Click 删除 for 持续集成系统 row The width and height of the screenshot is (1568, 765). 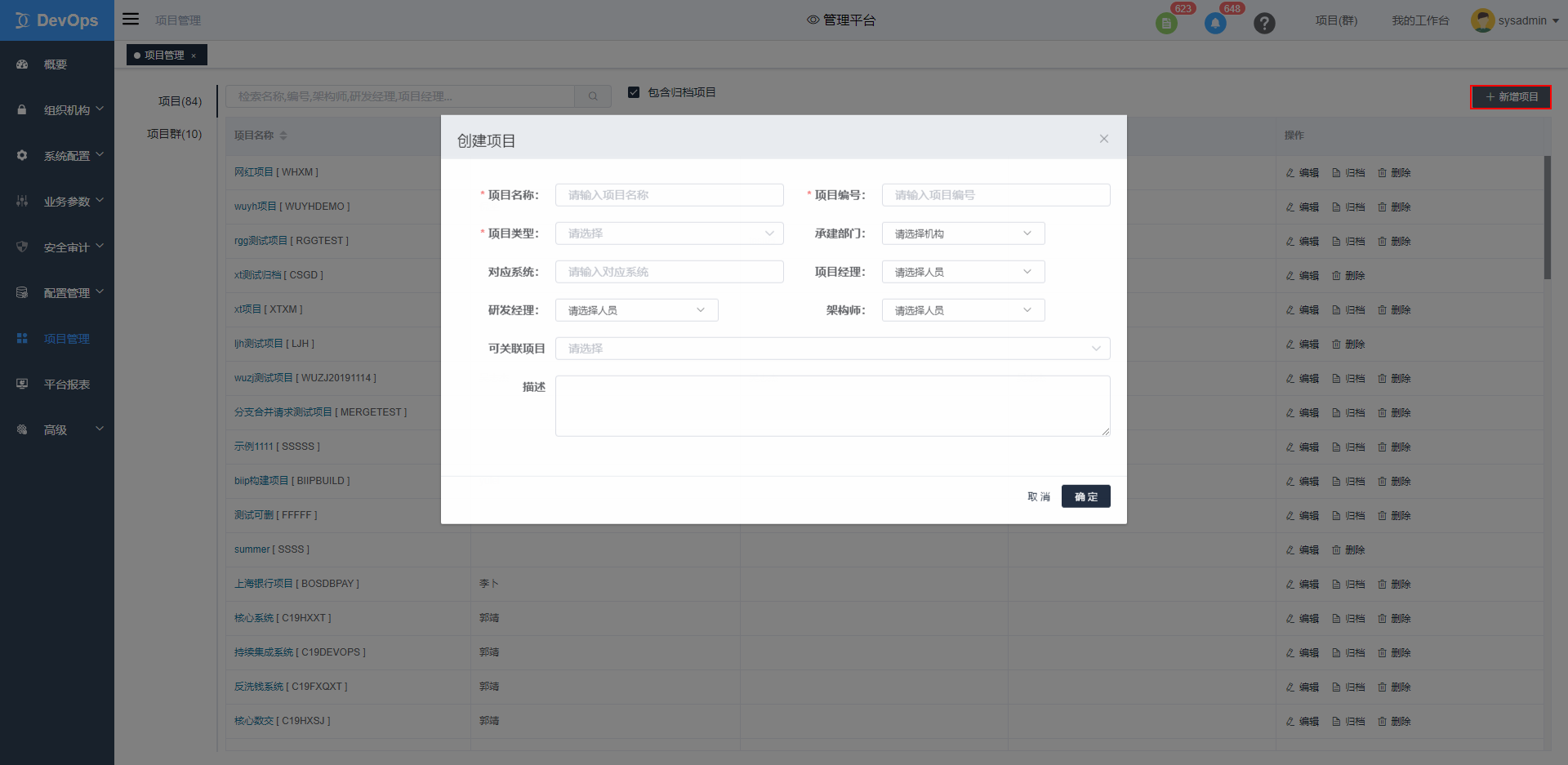tap(1394, 653)
